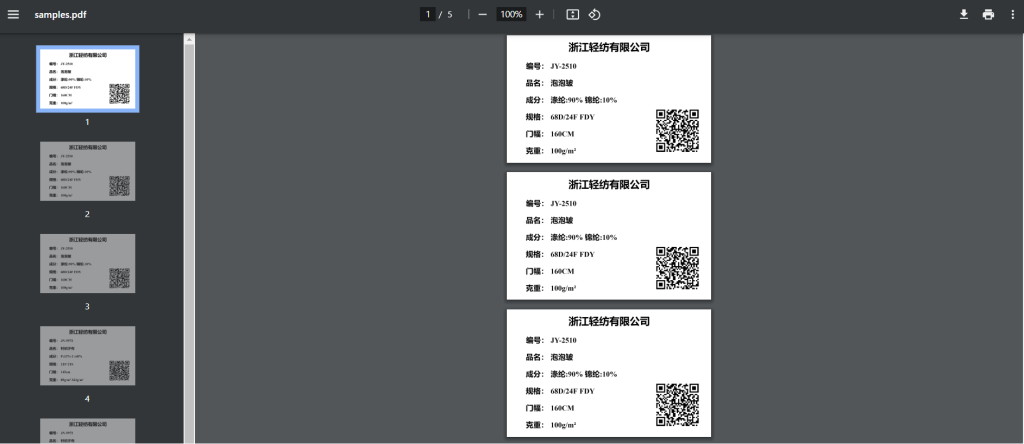
Task: Toggle the sidebar with the hamburger menu icon
Action: (x=13, y=14)
